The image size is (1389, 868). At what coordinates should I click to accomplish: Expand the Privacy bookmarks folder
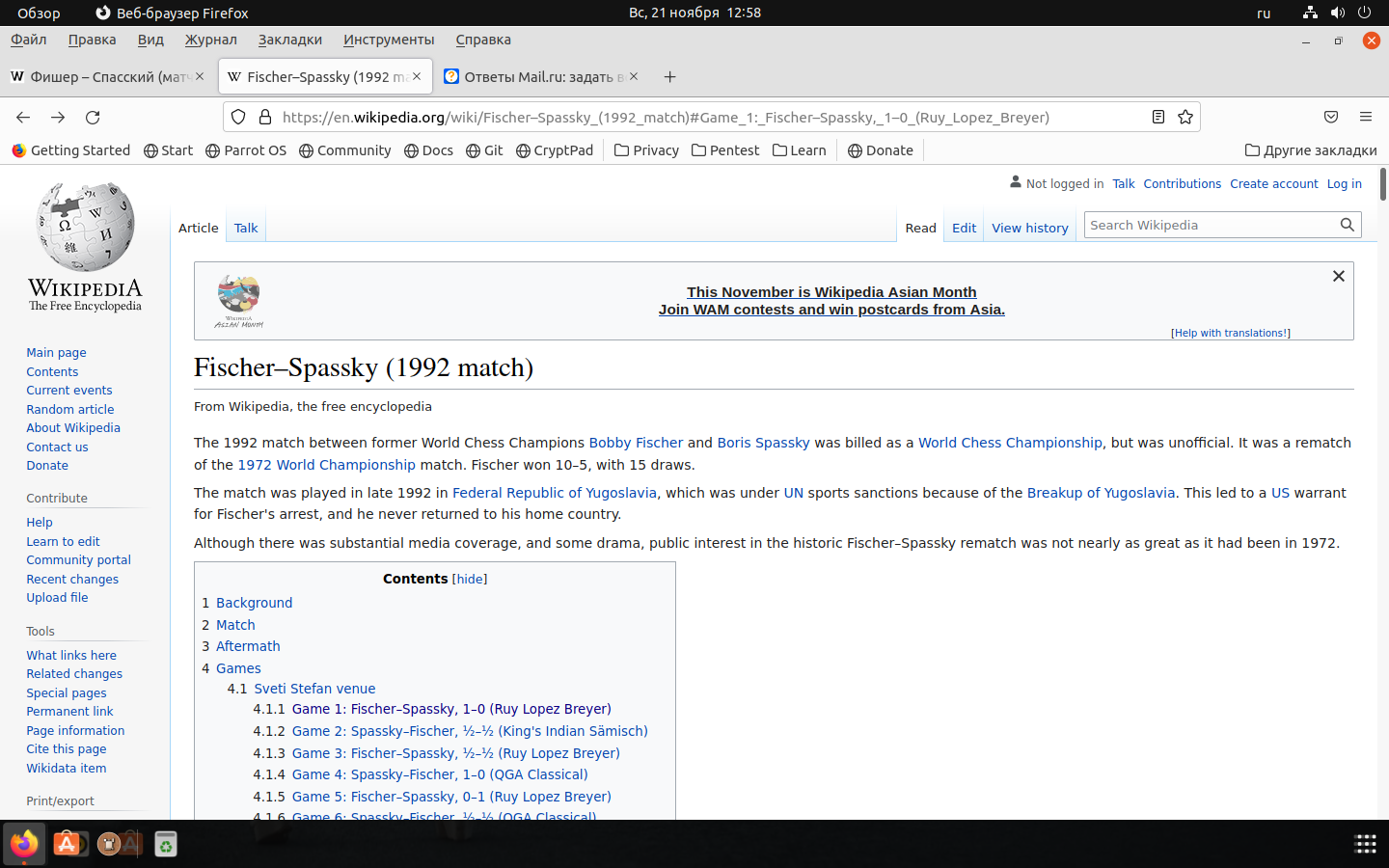coord(646,150)
